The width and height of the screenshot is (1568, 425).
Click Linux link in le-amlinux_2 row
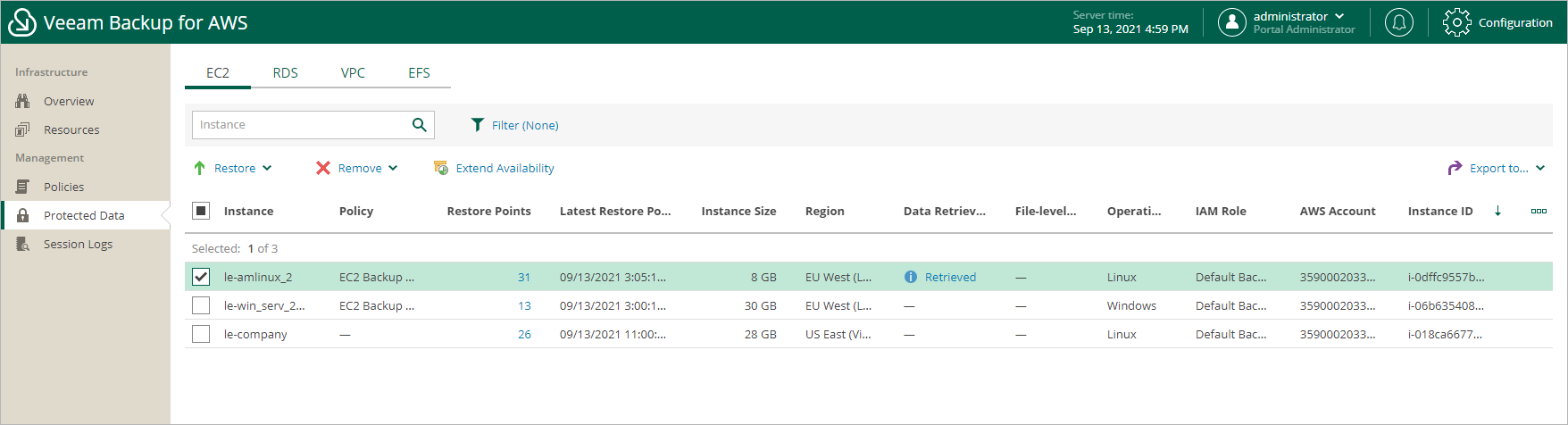click(1122, 277)
